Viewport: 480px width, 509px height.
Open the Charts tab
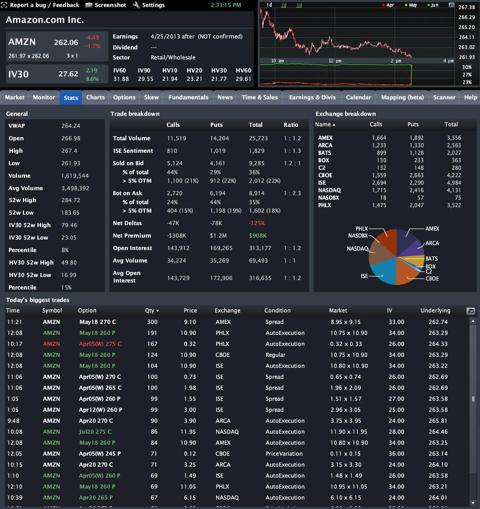point(95,97)
